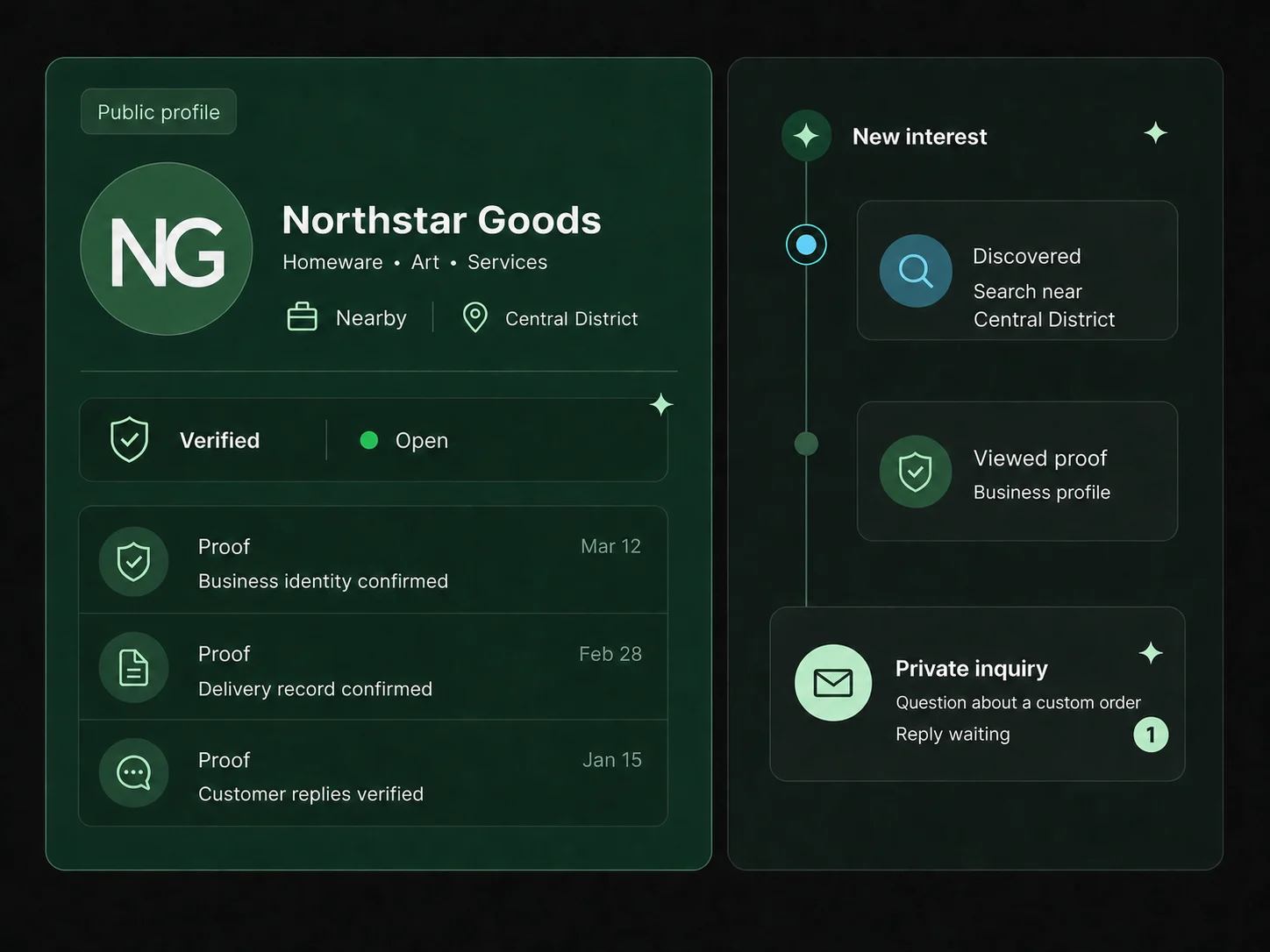Screen dimensions: 1270x952
Task: Click the New interest heading
Action: point(919,137)
